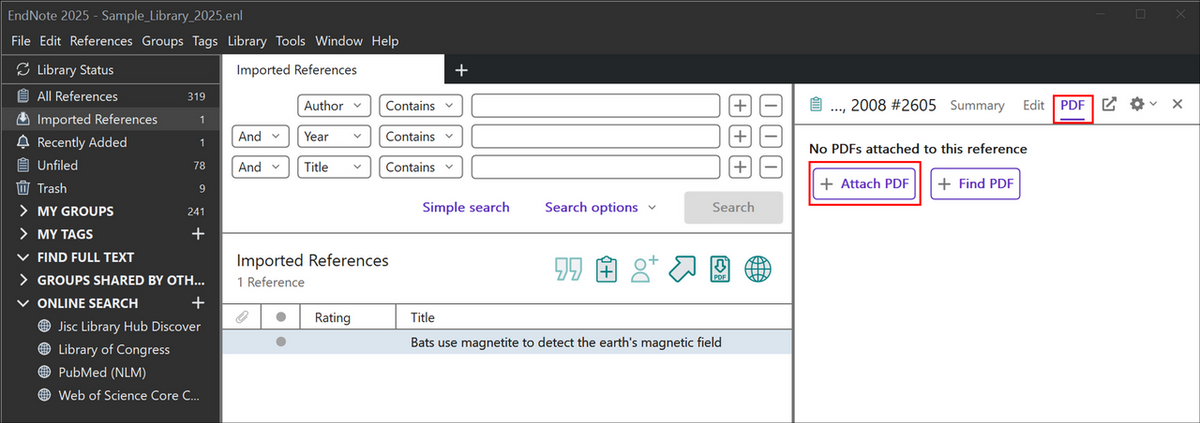Add search row after Author field

point(739,106)
